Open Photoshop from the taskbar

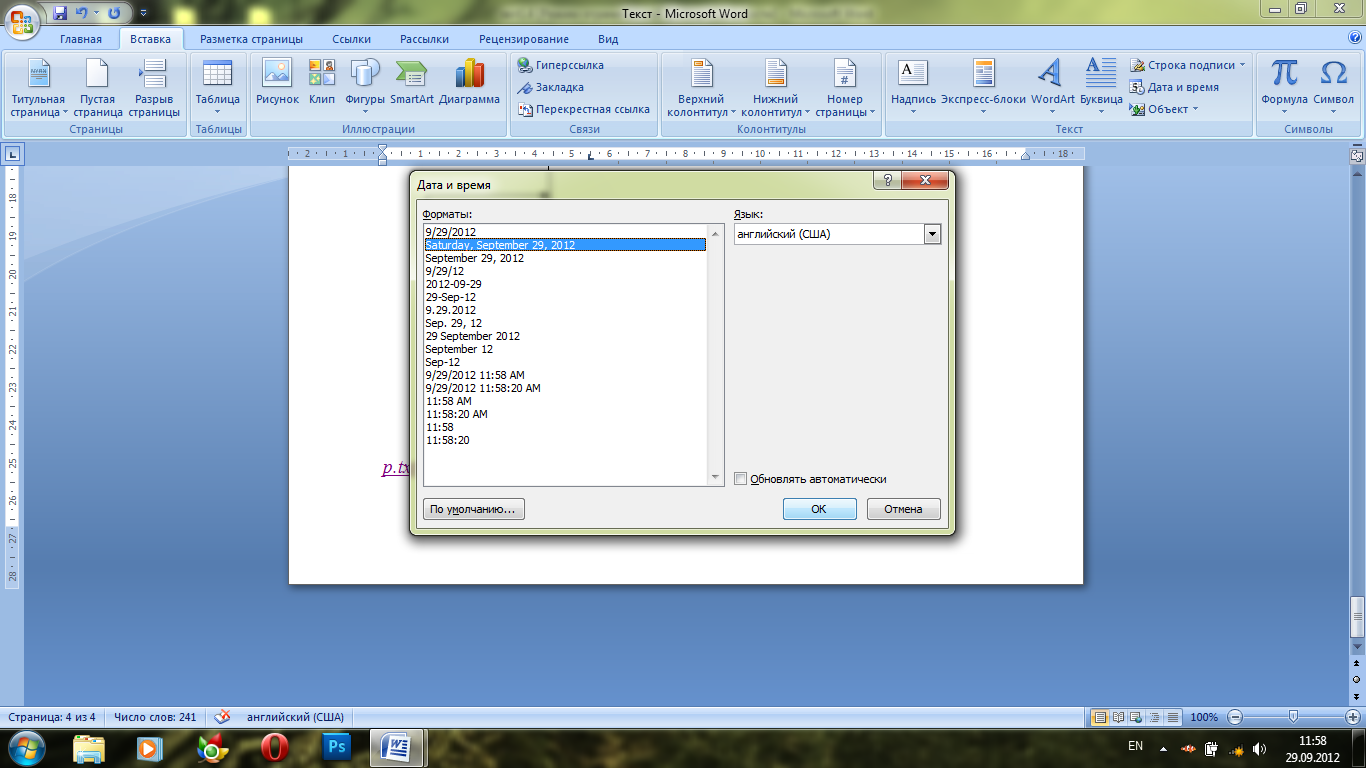point(337,747)
